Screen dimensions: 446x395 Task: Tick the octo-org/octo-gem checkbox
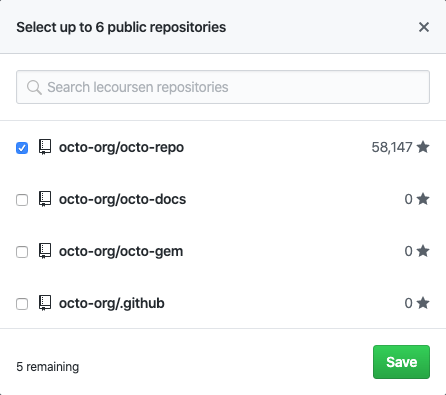(x=22, y=252)
